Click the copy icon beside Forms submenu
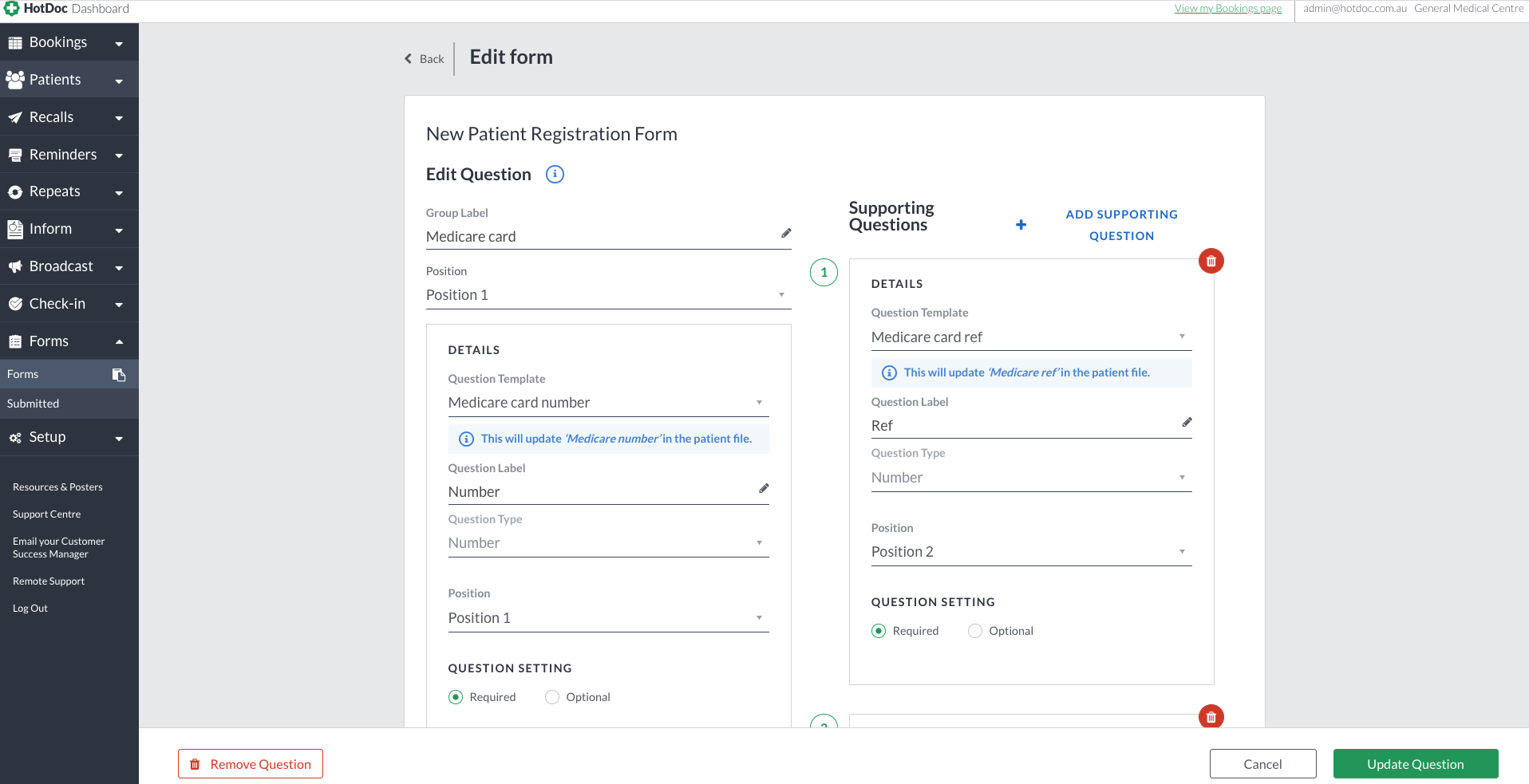Viewport: 1529px width, 784px height. [119, 375]
